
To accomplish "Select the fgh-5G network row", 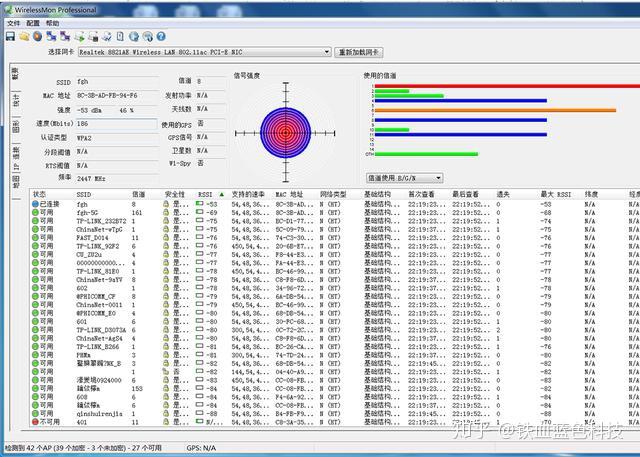I will coord(335,212).
